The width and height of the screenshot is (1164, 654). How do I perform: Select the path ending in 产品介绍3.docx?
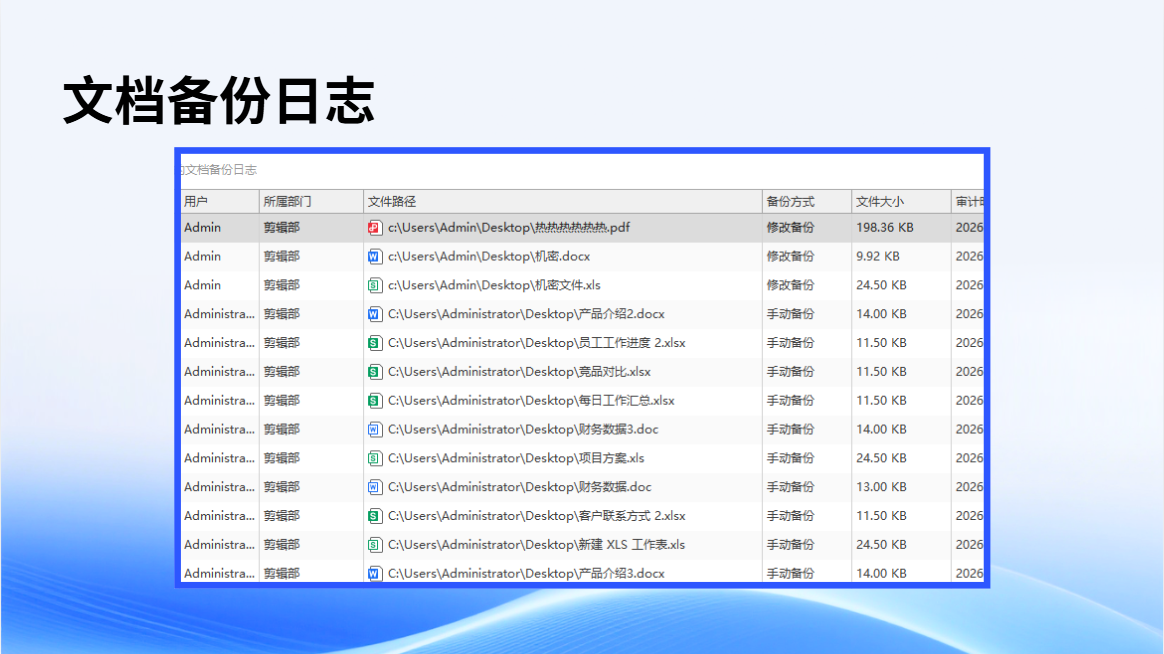coord(526,574)
